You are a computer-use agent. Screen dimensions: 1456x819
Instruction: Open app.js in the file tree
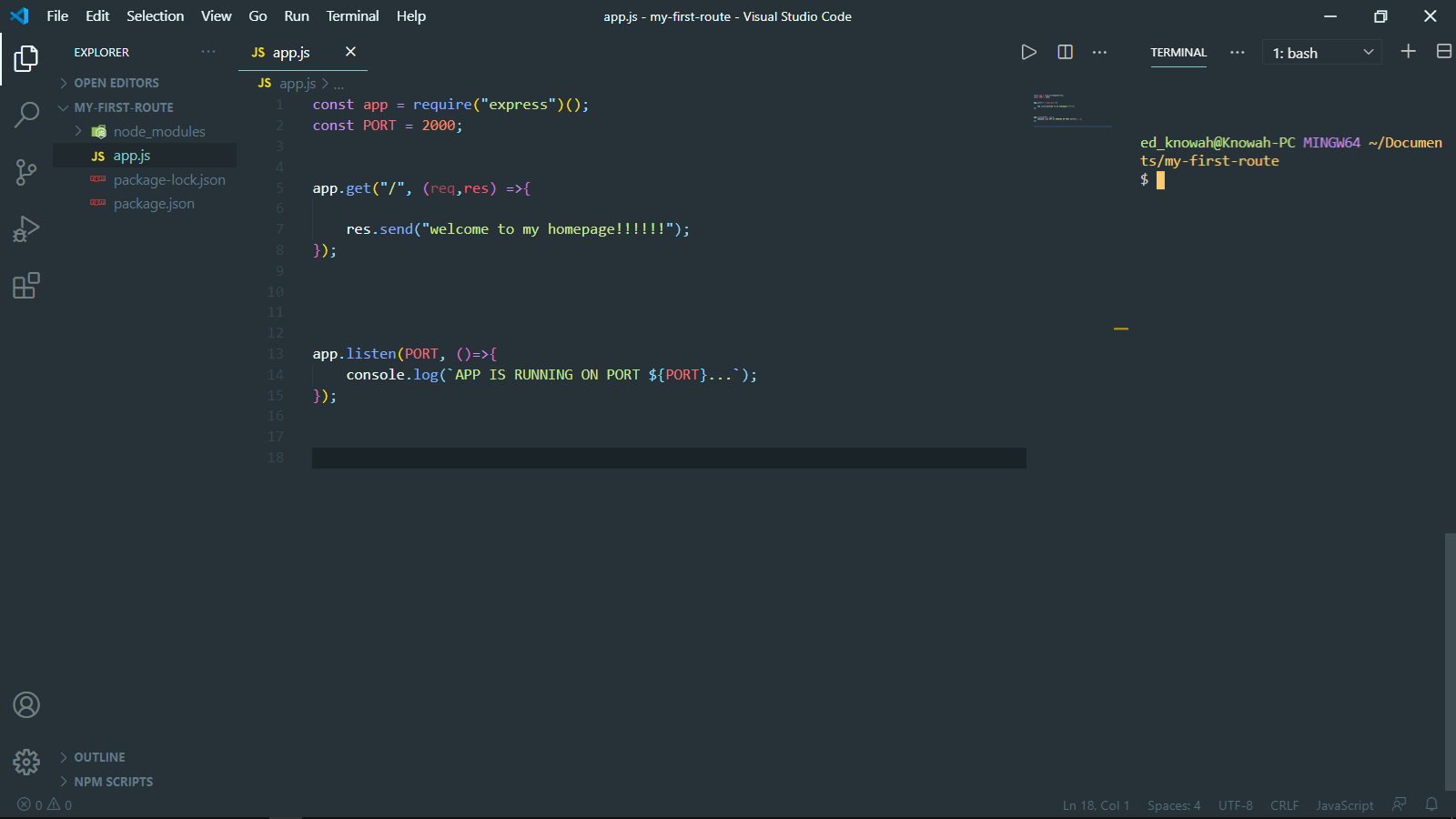132,156
